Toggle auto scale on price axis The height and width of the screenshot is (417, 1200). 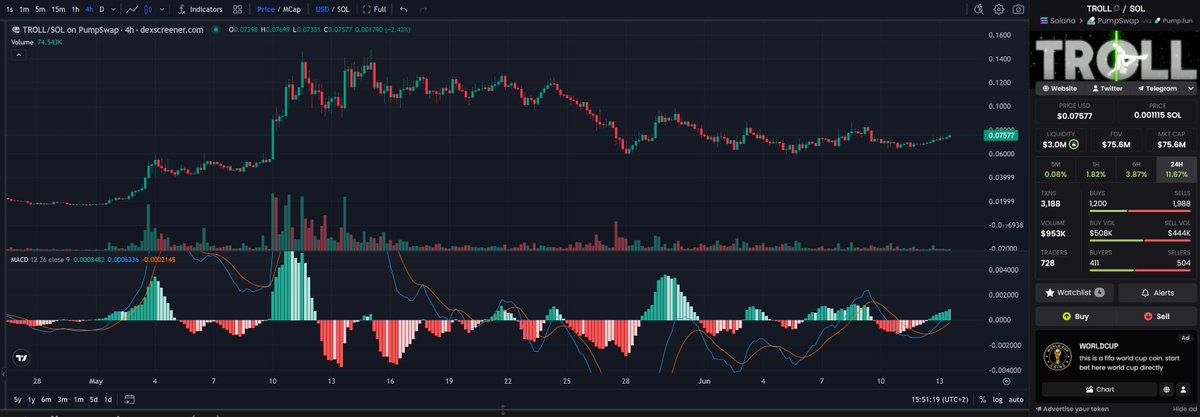[1016, 399]
